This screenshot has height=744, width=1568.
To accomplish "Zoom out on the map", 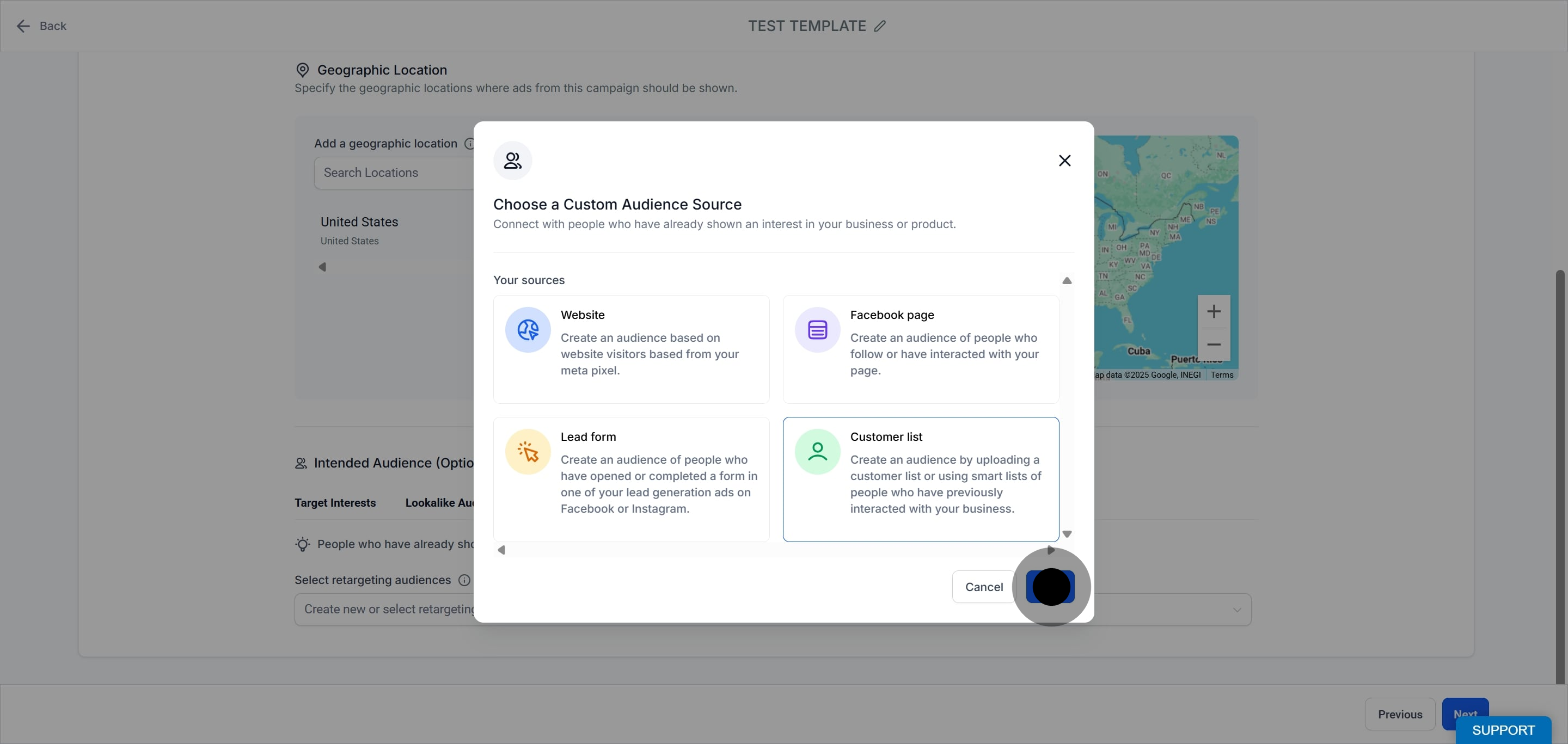I will 1214,345.
